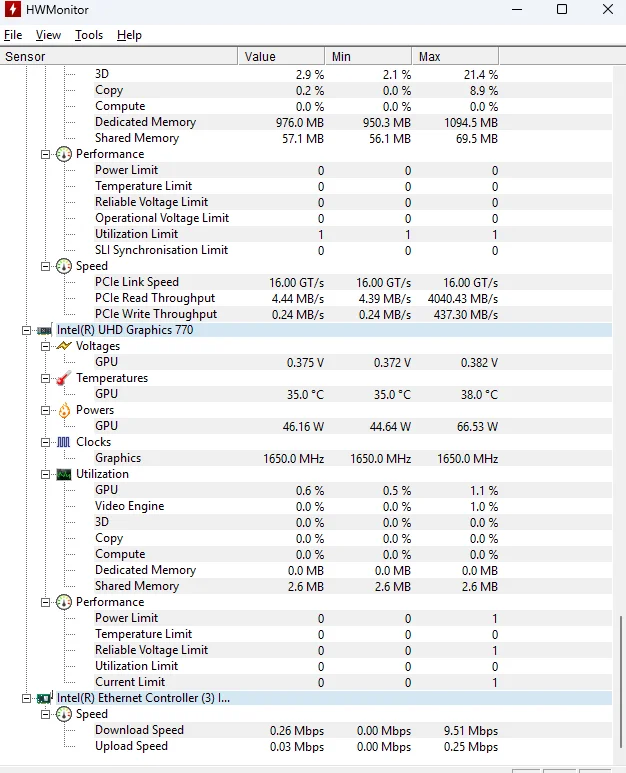The width and height of the screenshot is (626, 773).
Task: Click the Value column header
Action: tap(281, 56)
